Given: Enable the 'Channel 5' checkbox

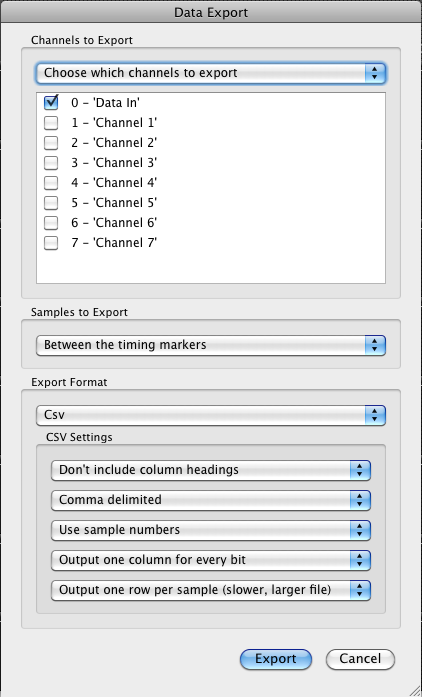Looking at the screenshot, I should pyautogui.click(x=51, y=203).
